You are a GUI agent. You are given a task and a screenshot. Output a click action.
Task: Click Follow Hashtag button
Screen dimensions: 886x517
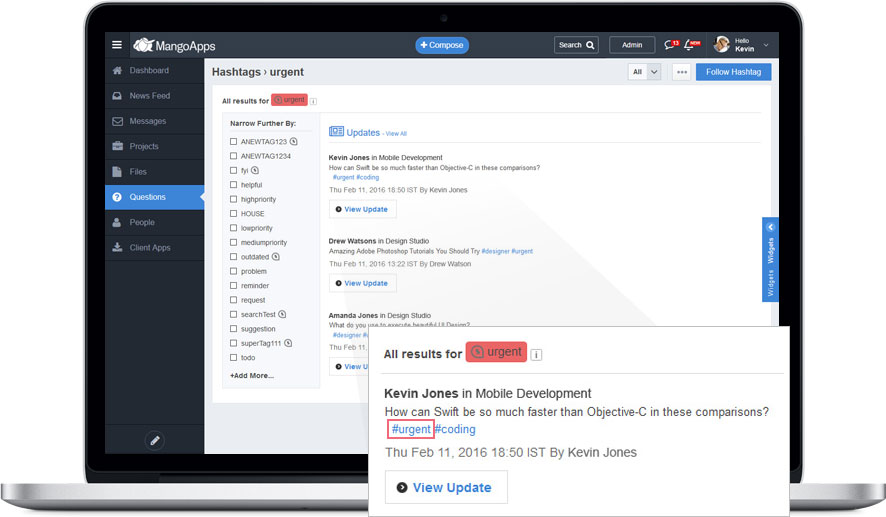click(733, 72)
